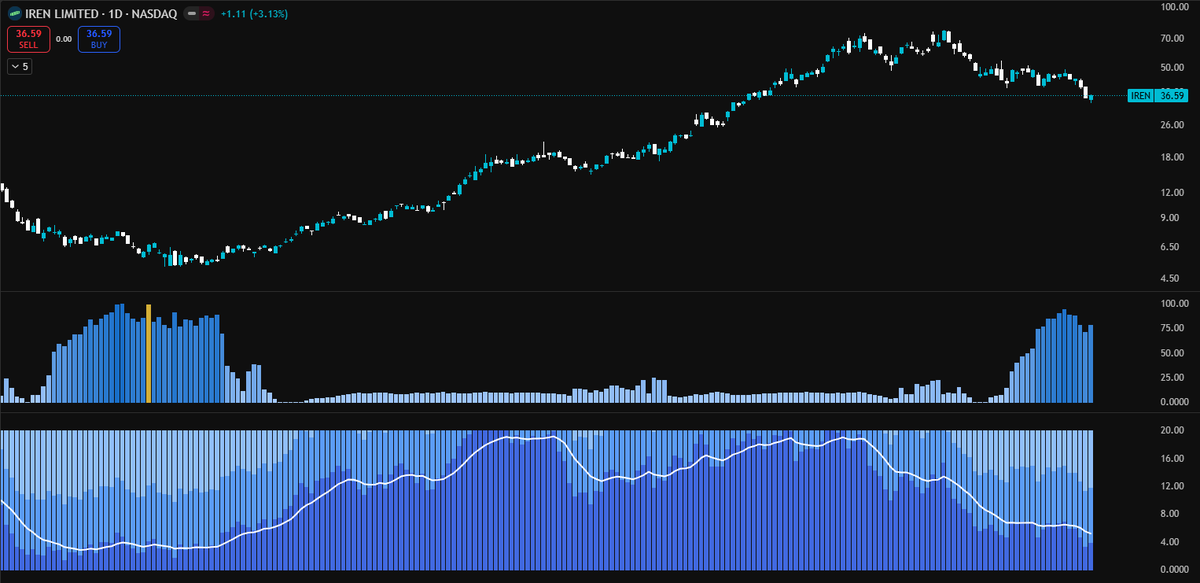
Task: Click the gray dash market status icon
Action: pos(192,14)
